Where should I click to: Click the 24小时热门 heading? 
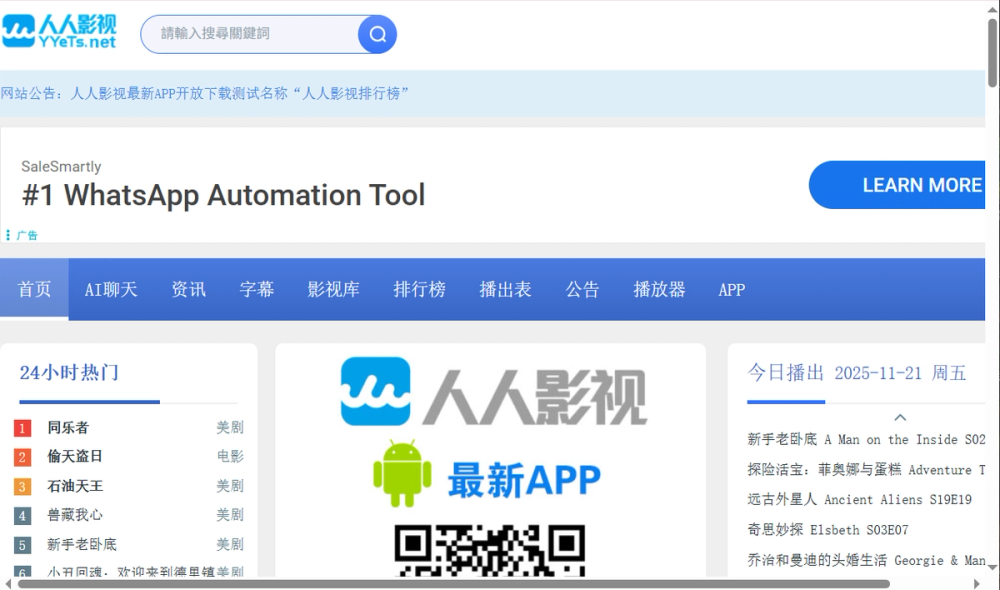point(69,372)
